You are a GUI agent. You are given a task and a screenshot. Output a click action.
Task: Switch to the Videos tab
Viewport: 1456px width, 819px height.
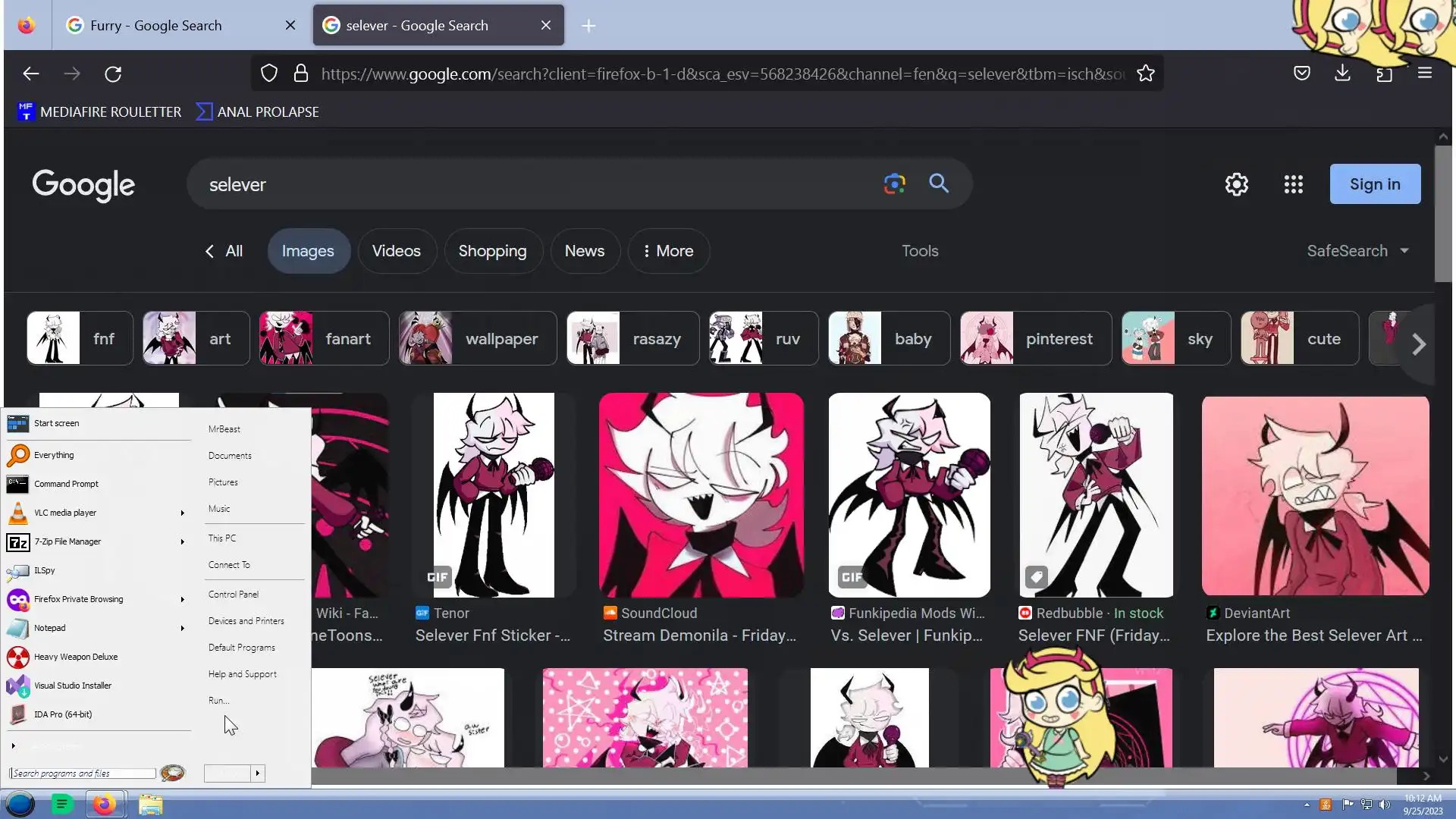tap(396, 251)
